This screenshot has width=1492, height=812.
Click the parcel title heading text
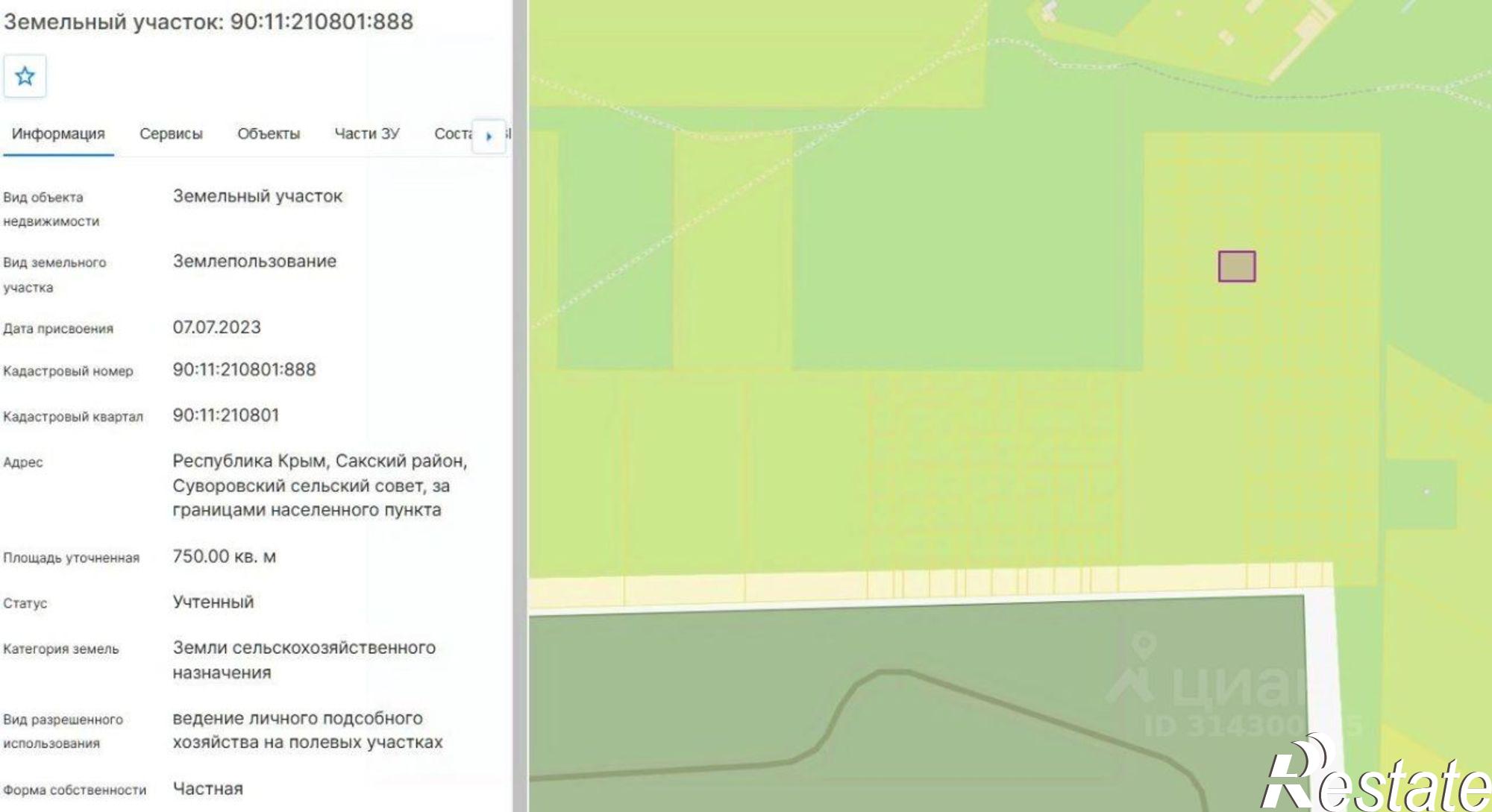click(x=208, y=22)
